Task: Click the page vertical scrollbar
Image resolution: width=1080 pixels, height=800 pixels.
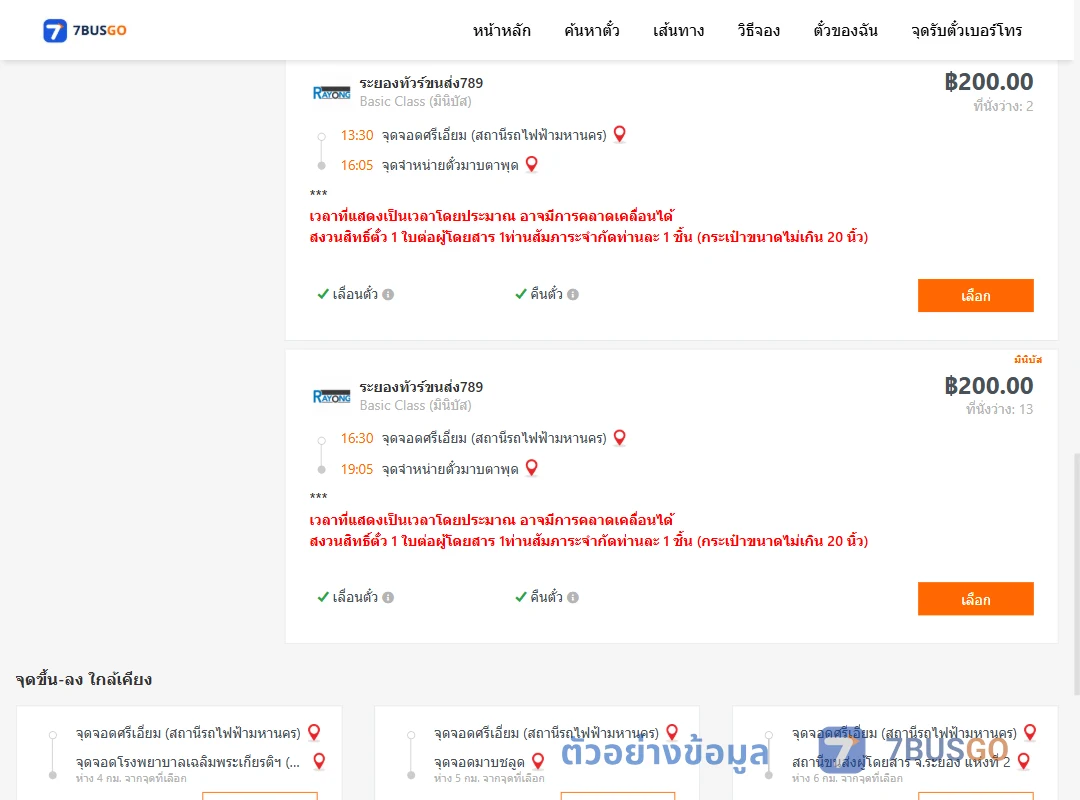Action: pos(1076,573)
